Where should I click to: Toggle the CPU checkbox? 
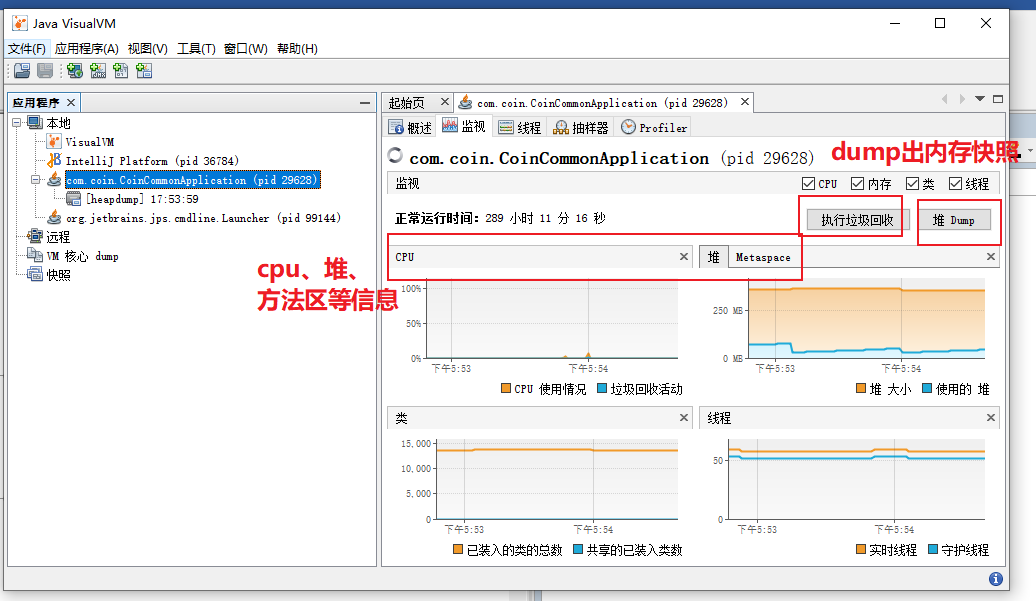point(808,184)
